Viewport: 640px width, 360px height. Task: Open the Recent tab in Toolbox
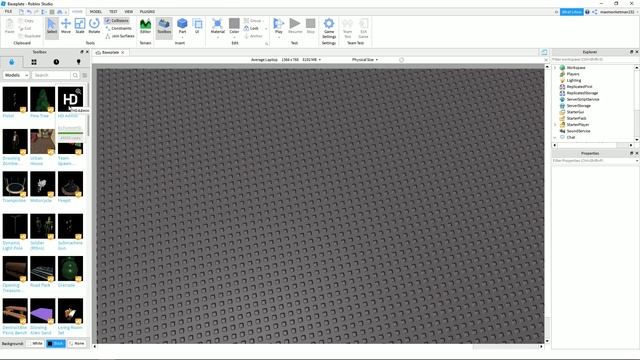pos(56,62)
